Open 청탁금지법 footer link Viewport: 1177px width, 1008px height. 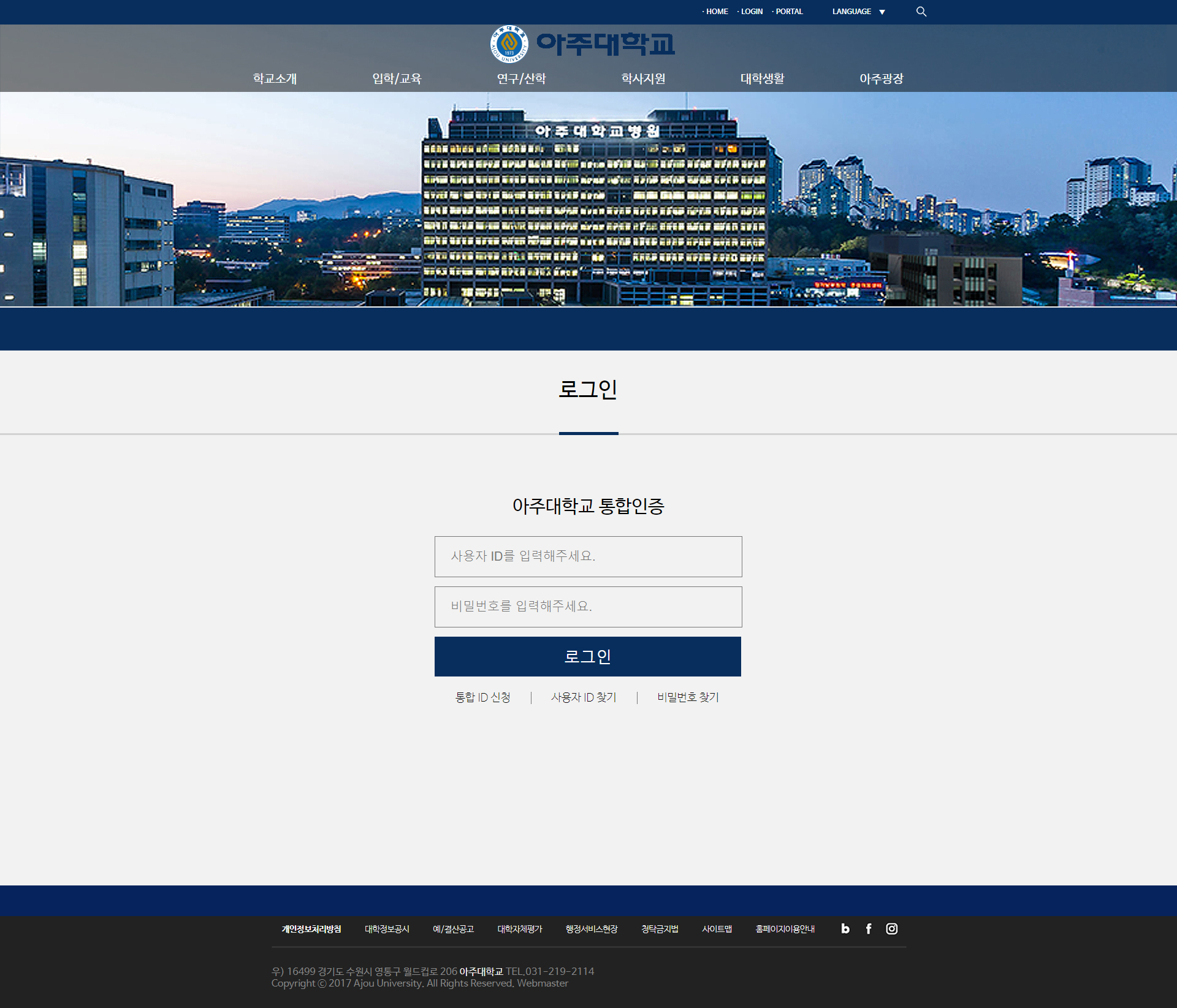click(660, 929)
